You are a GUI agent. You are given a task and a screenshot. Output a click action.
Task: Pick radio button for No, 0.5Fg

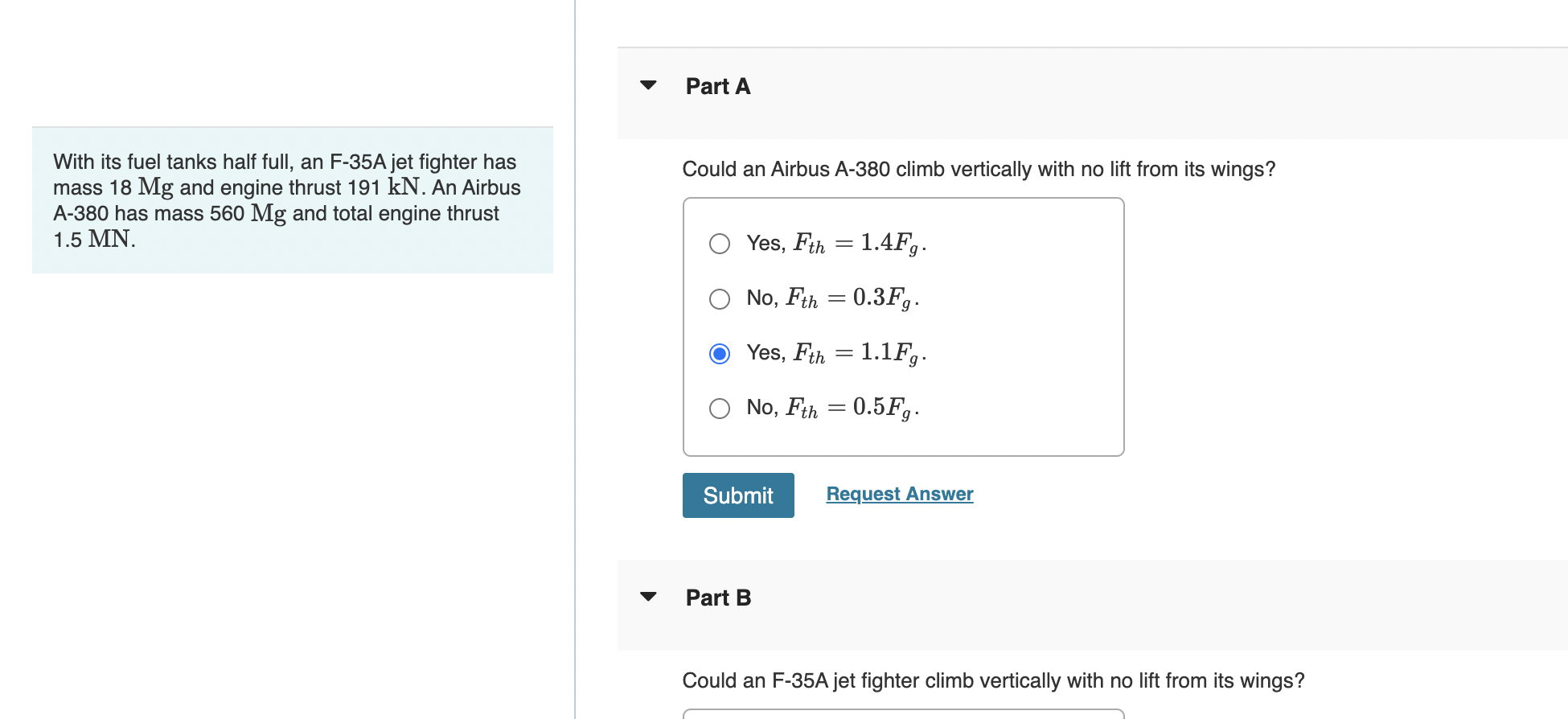pos(720,409)
